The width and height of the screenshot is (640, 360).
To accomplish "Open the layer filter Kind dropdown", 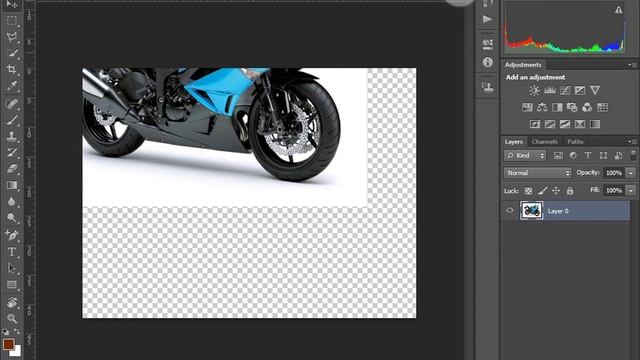I will 525,156.
